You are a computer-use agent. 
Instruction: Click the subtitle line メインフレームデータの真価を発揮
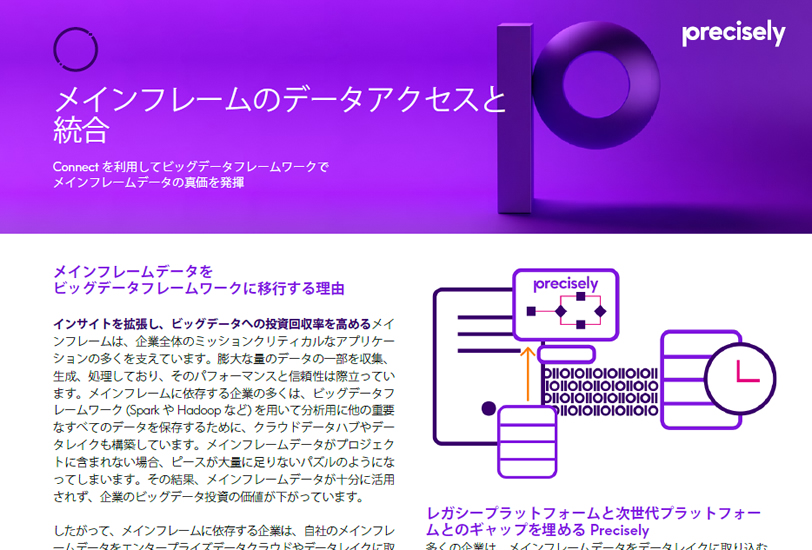coord(148,182)
